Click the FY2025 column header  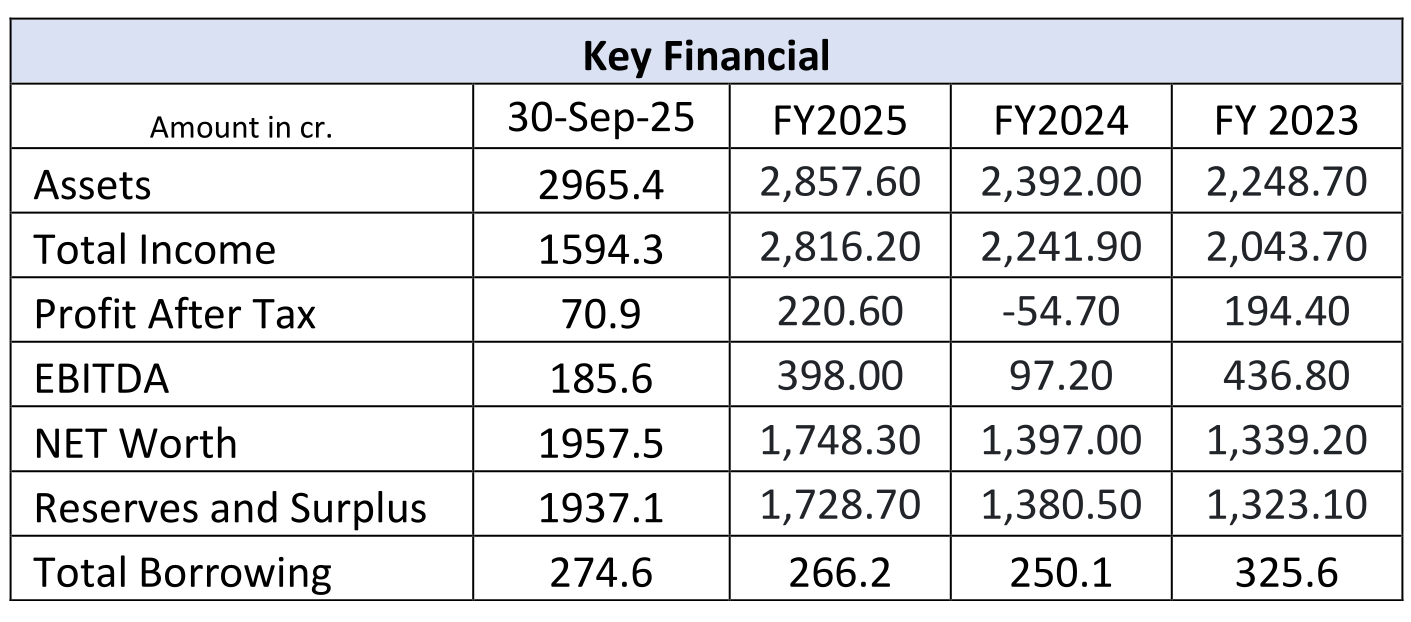point(840,121)
